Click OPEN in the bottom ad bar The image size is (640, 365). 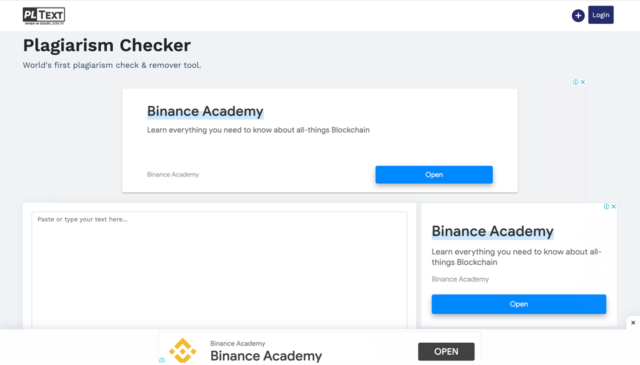tap(446, 352)
